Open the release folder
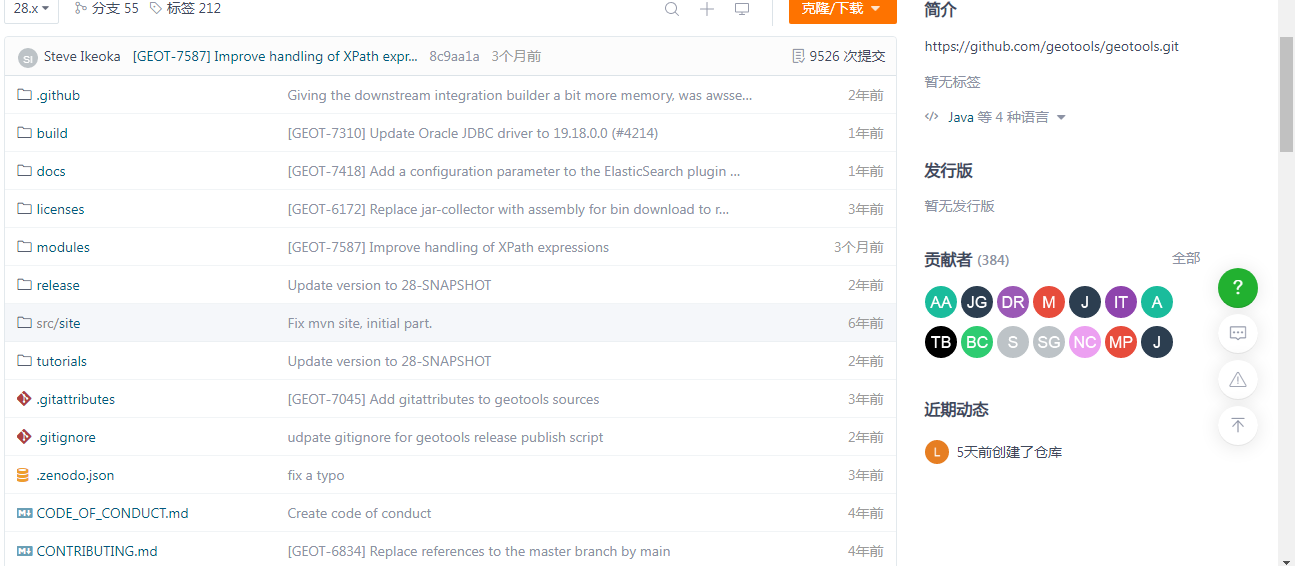Screen dimensions: 1295x566 click(58, 285)
